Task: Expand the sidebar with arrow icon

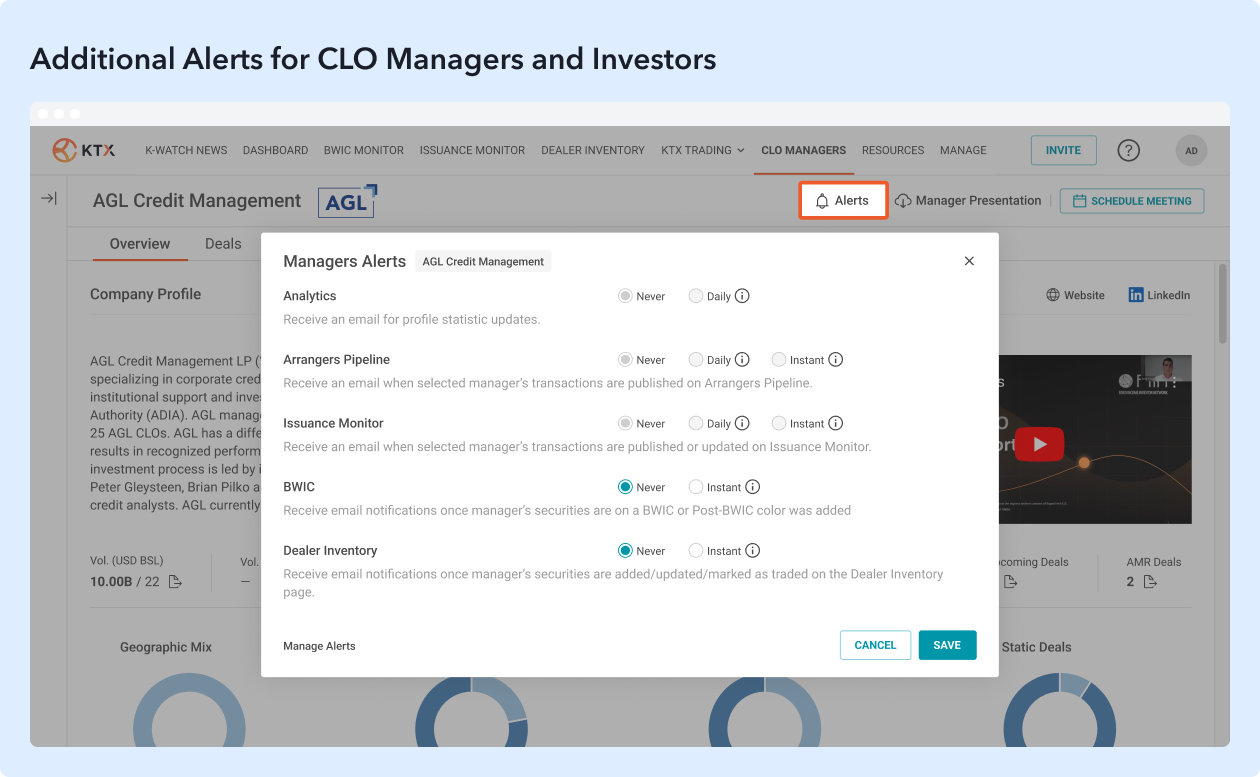Action: (x=48, y=199)
